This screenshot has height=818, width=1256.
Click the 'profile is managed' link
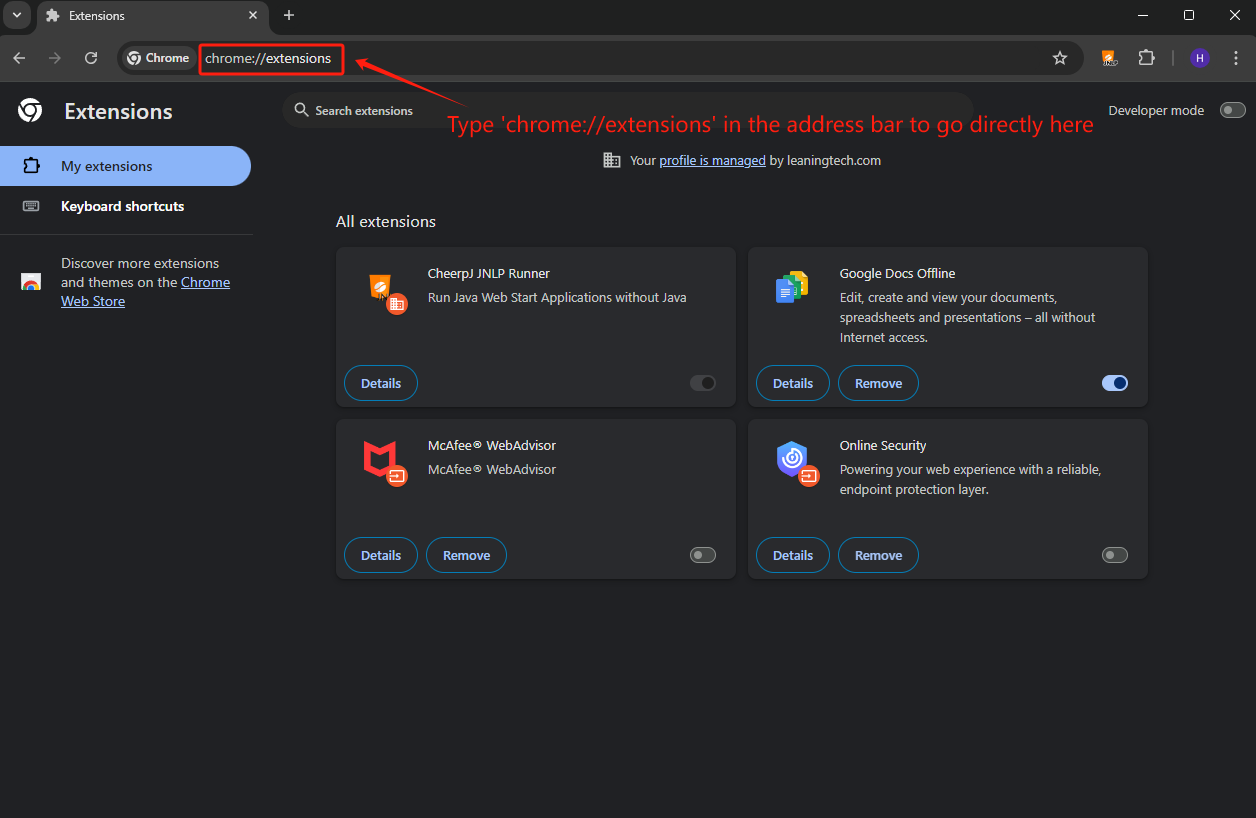coord(712,160)
